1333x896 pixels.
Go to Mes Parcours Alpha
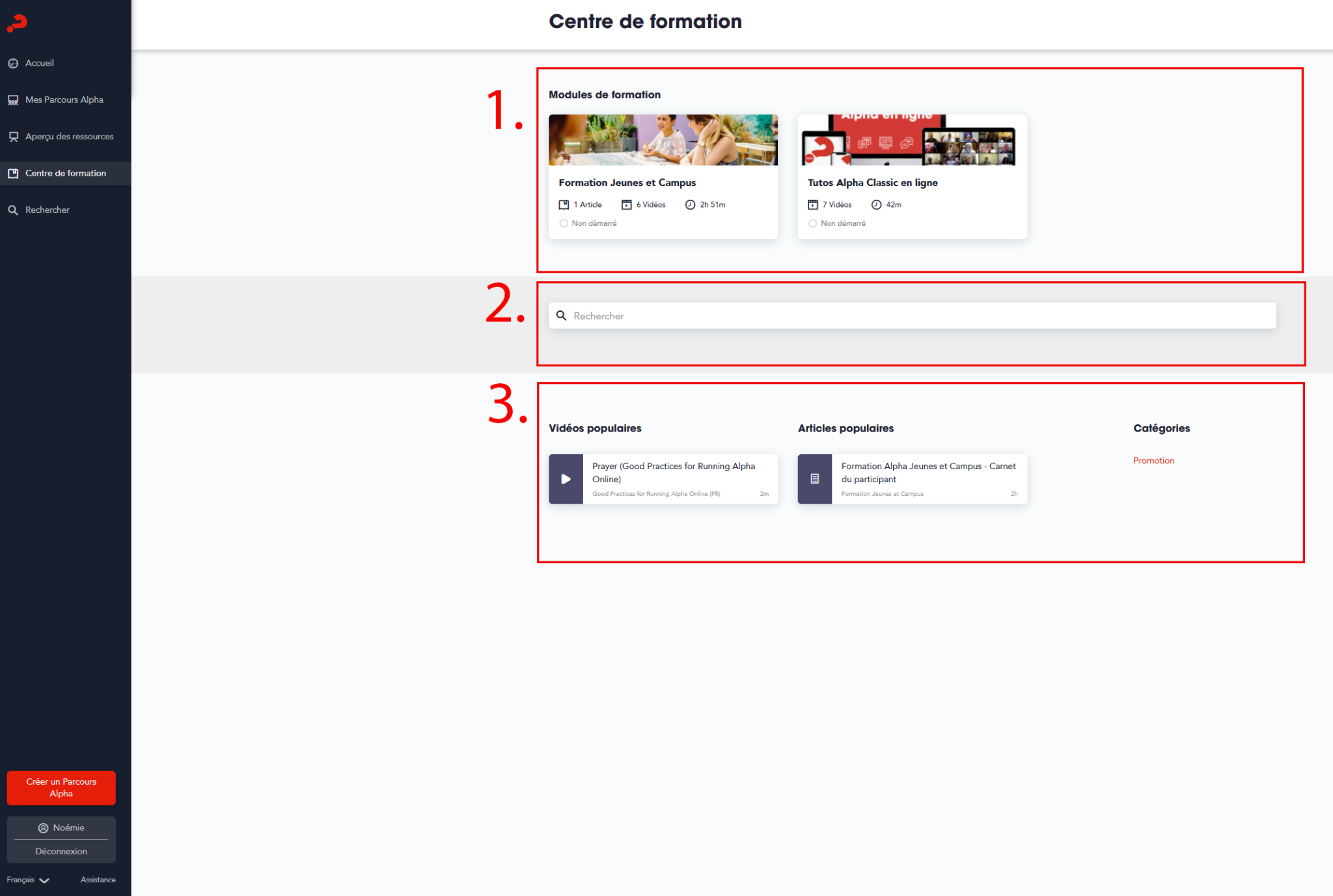click(x=66, y=100)
